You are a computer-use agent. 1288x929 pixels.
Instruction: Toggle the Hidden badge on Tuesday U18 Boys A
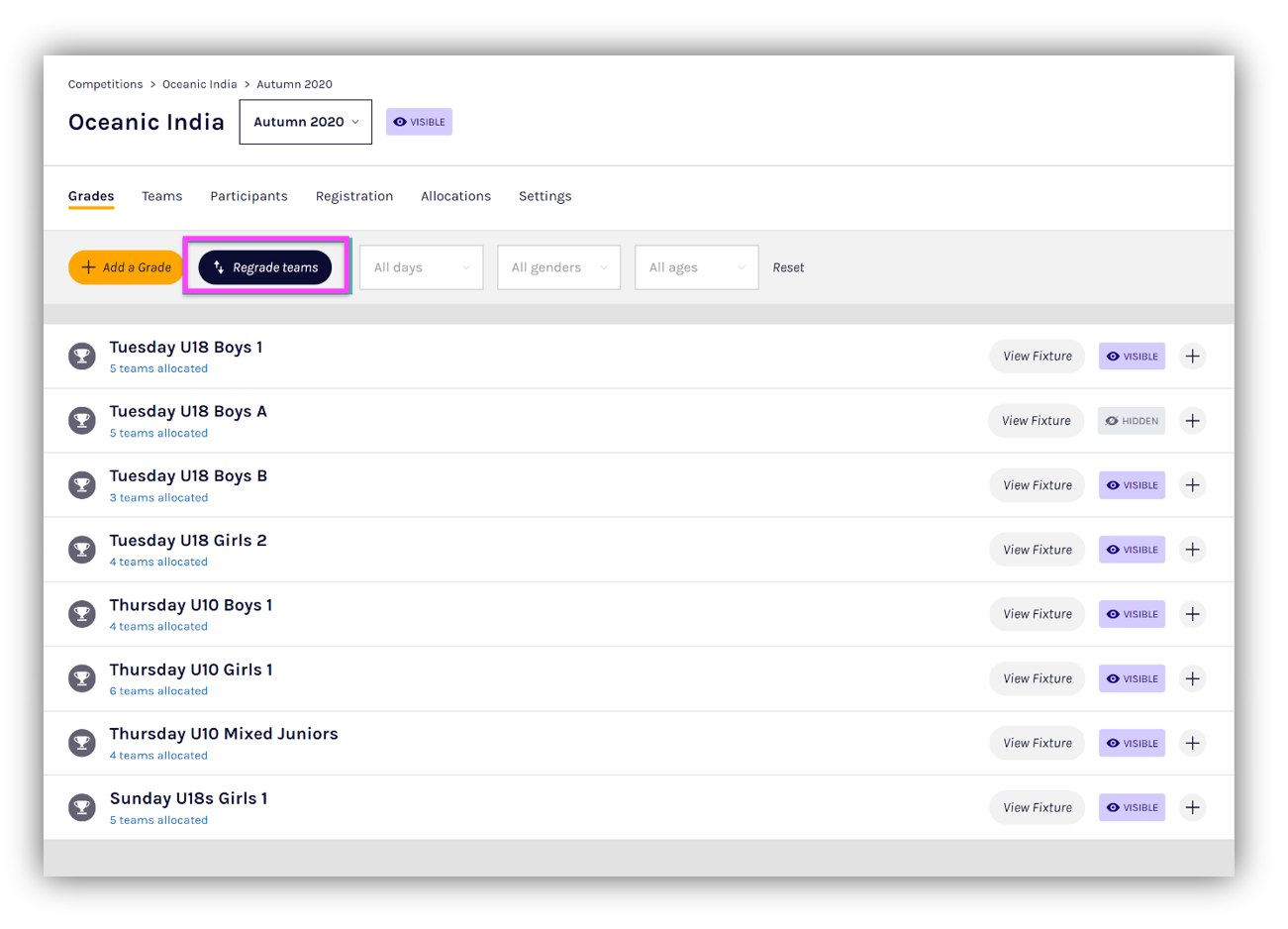(1131, 421)
